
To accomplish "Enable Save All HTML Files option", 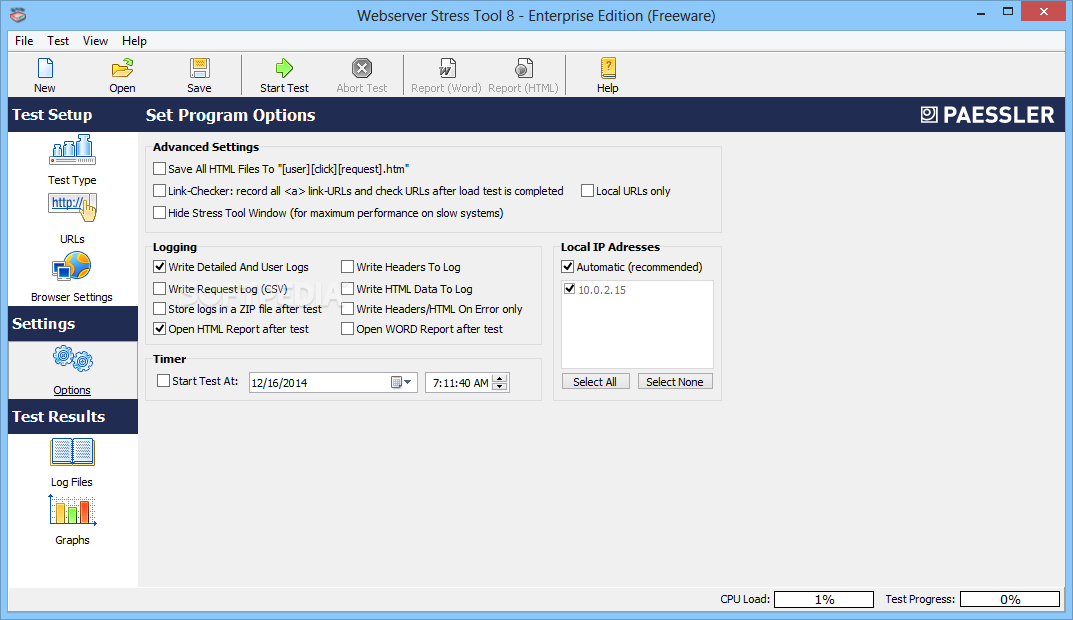I will [x=159, y=168].
